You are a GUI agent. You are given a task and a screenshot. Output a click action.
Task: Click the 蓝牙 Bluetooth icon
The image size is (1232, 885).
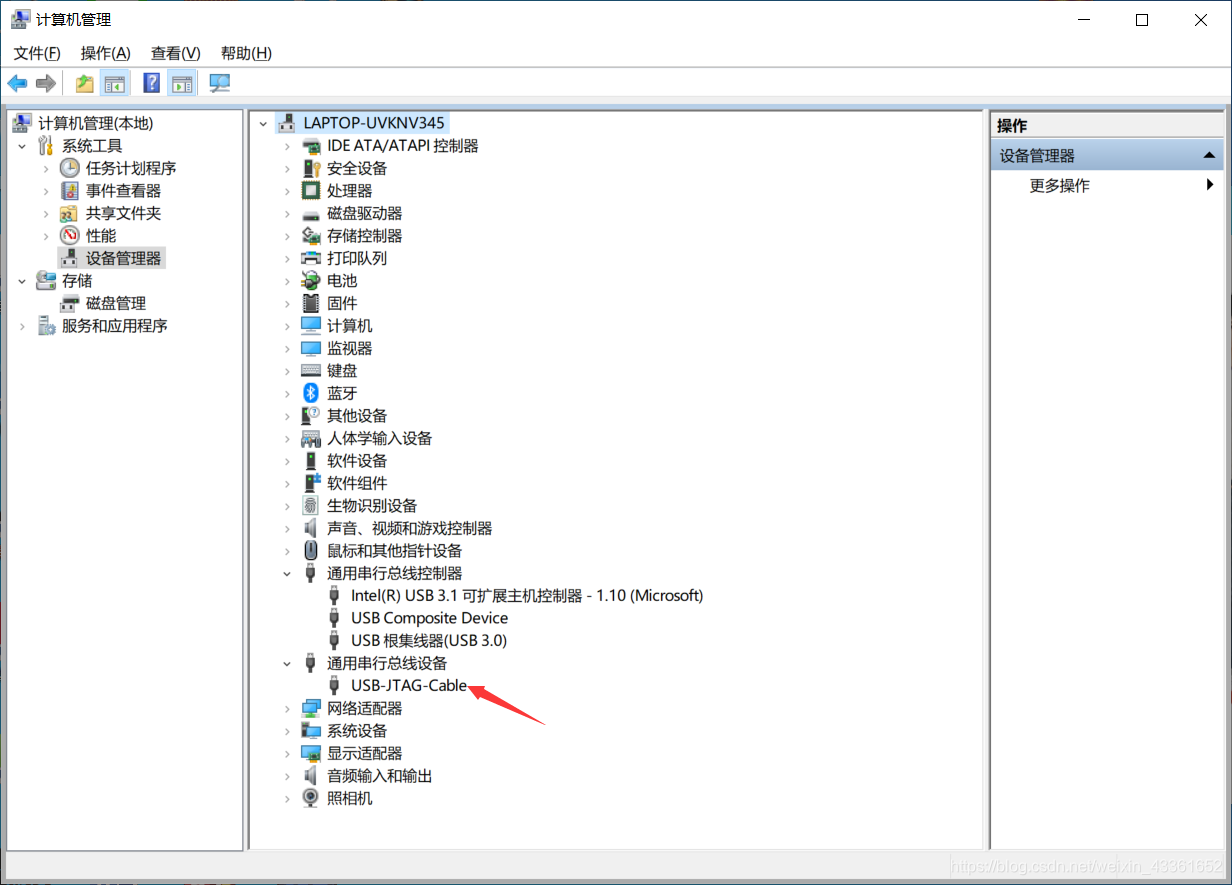[311, 393]
